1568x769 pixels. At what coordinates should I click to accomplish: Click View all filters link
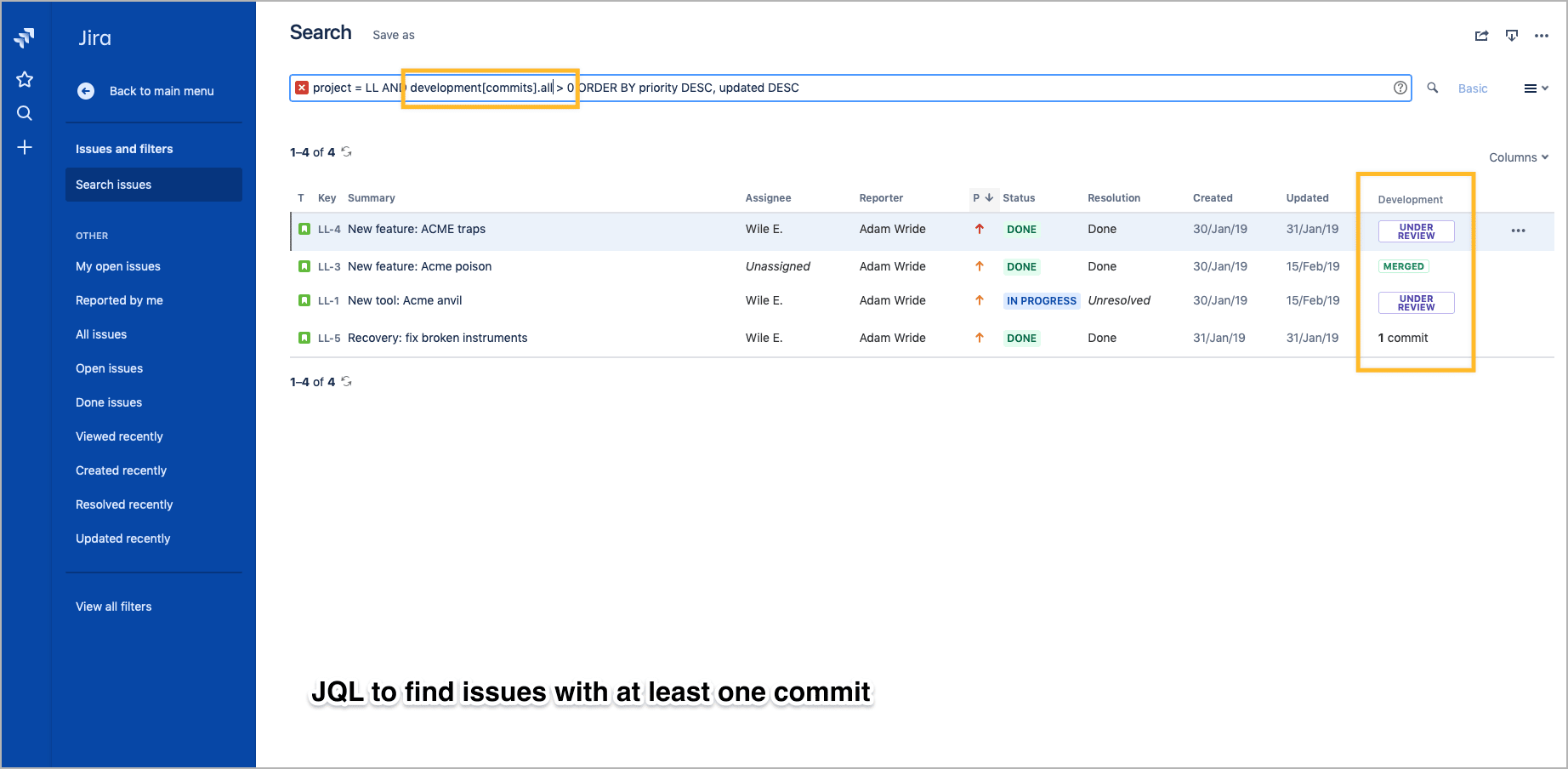(x=114, y=607)
